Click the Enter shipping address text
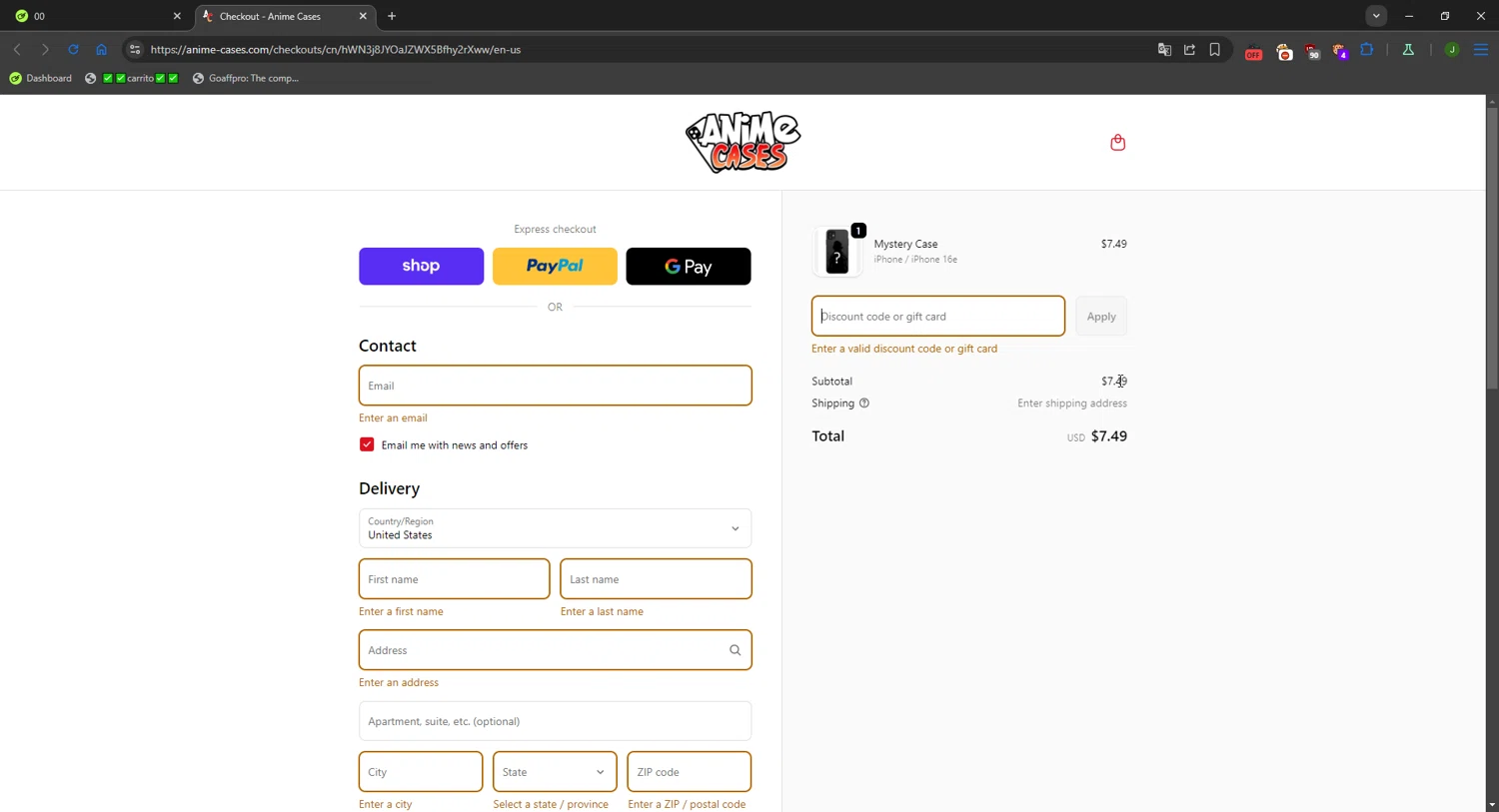 [x=1072, y=404]
